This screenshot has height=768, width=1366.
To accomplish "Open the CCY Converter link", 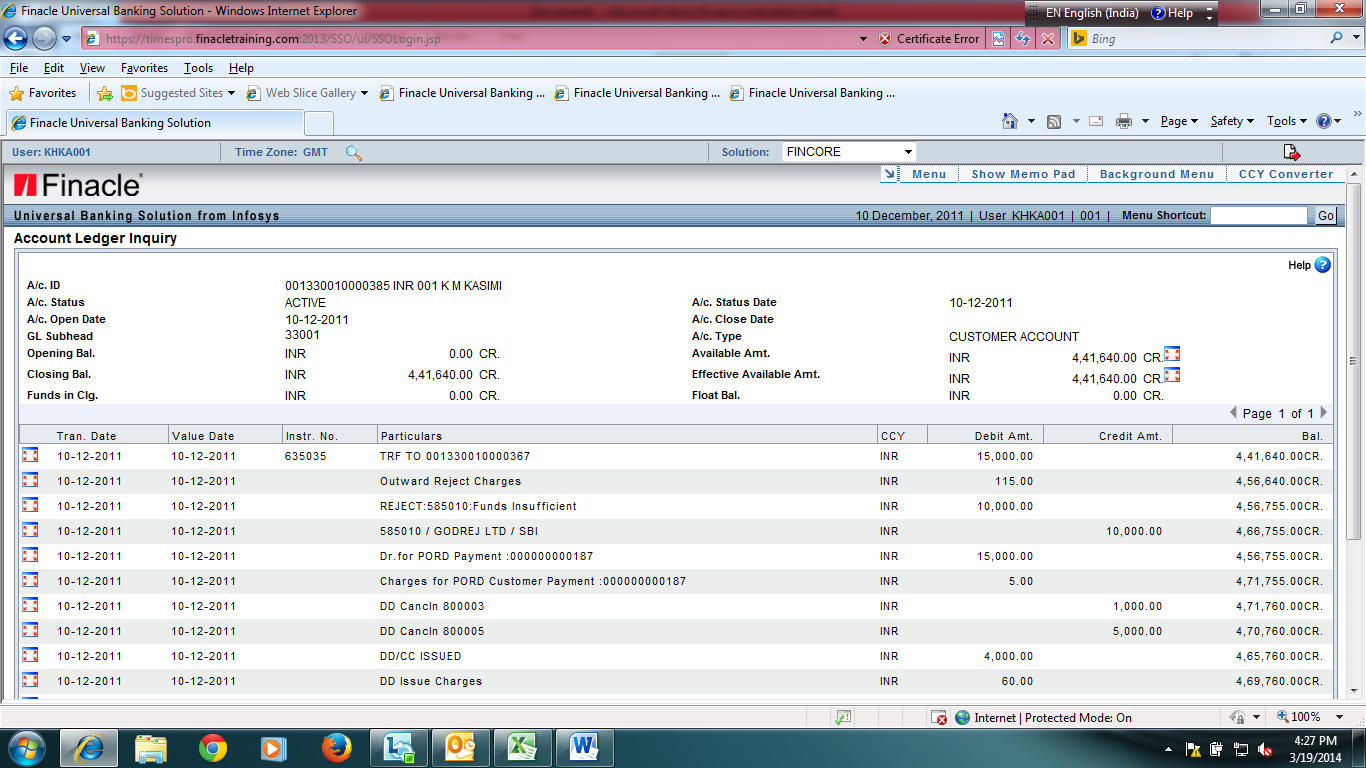I will 1286,174.
